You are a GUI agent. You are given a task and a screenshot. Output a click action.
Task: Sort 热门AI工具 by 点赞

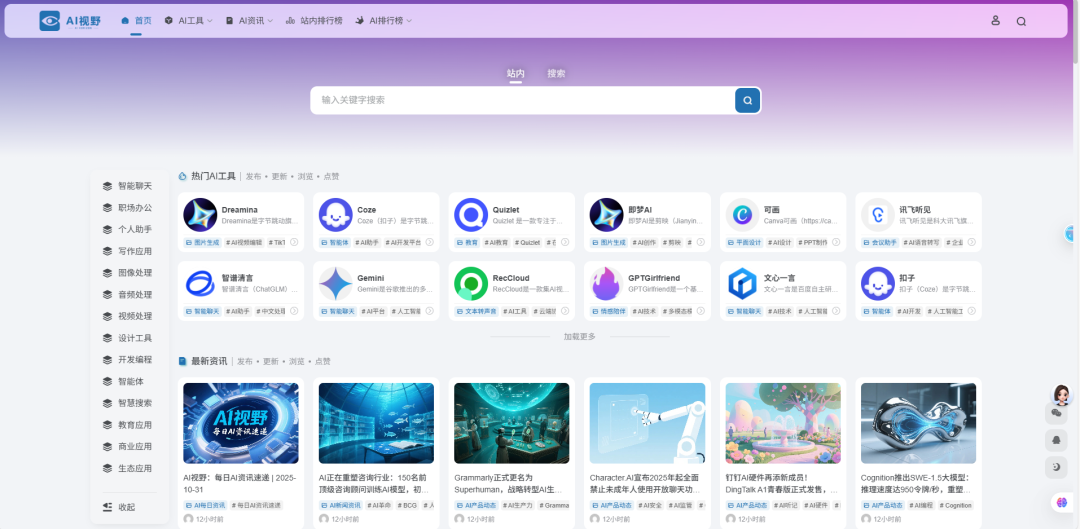point(331,176)
